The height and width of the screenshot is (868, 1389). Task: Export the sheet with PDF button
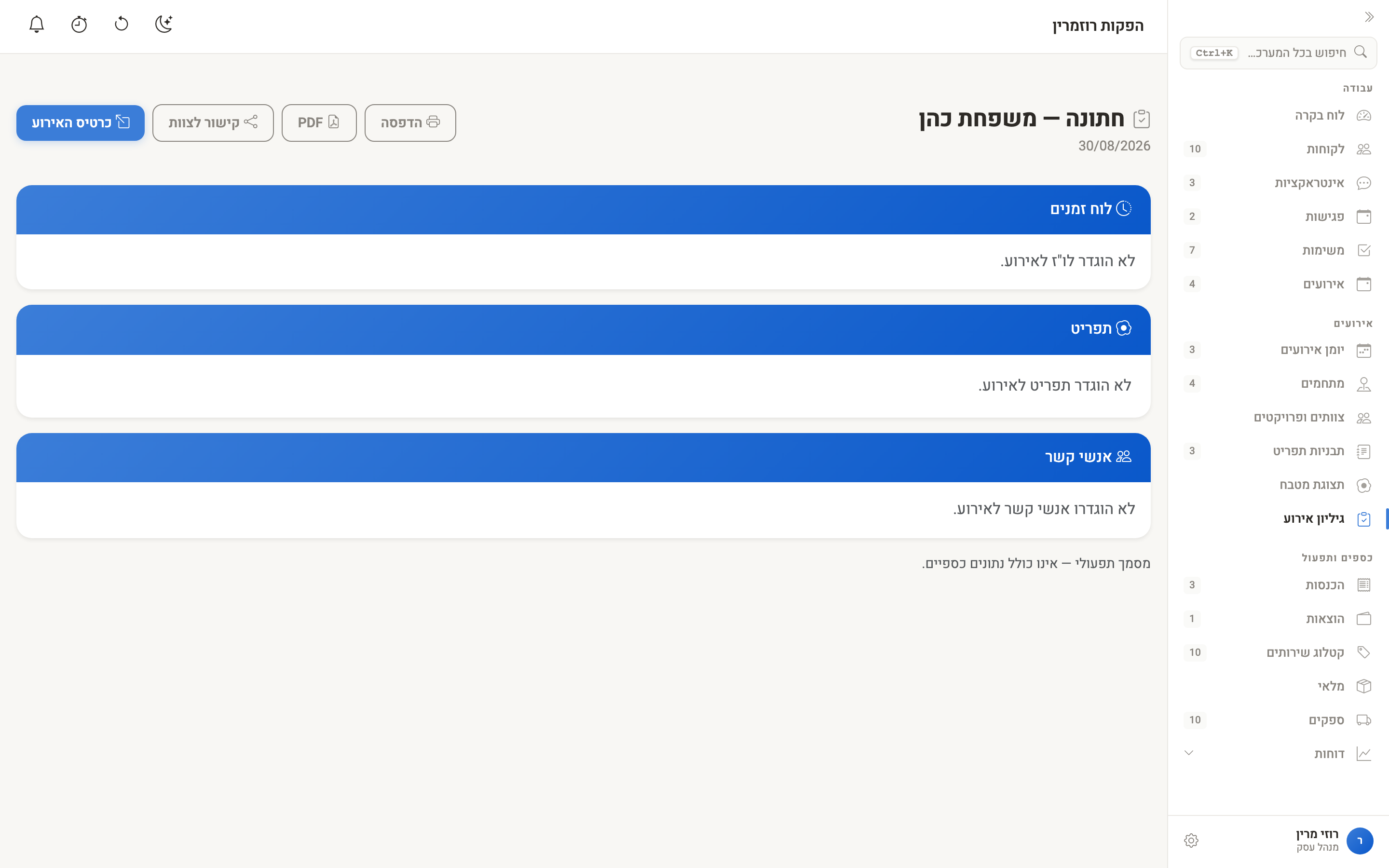[319, 122]
